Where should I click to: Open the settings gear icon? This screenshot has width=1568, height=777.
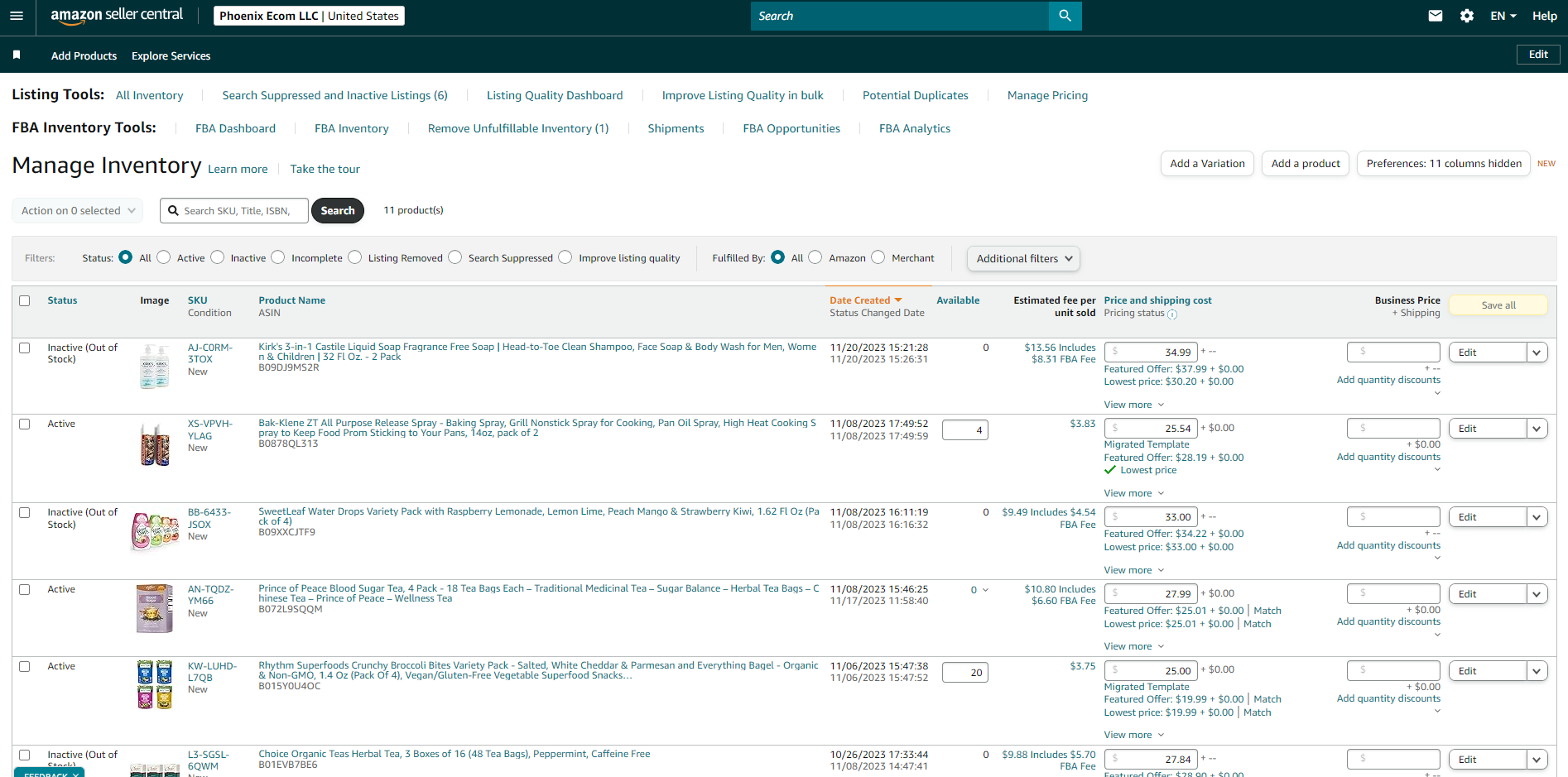point(1467,16)
